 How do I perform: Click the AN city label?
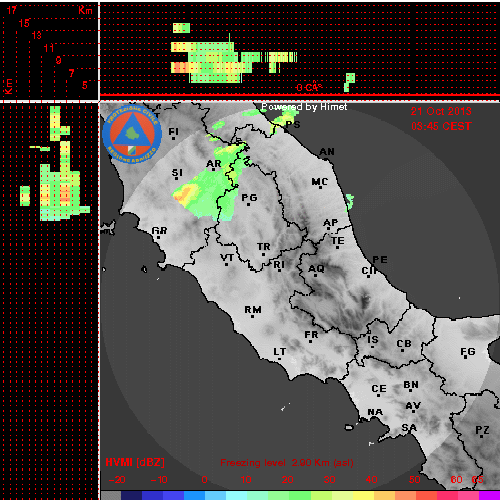click(327, 152)
